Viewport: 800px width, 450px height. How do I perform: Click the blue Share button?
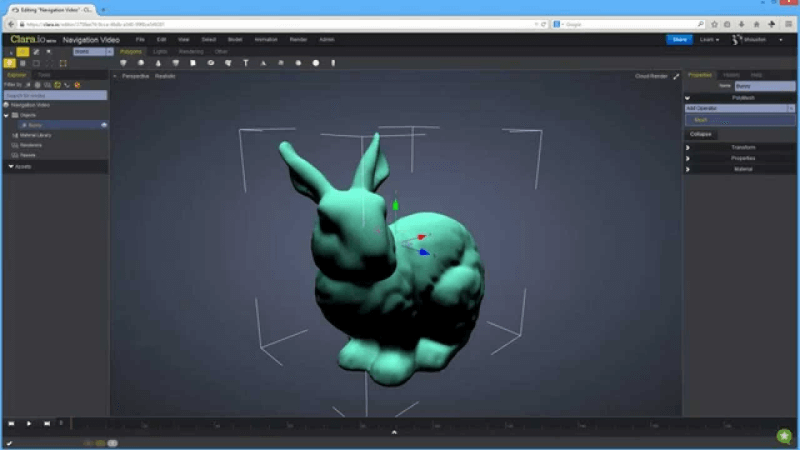click(x=679, y=39)
